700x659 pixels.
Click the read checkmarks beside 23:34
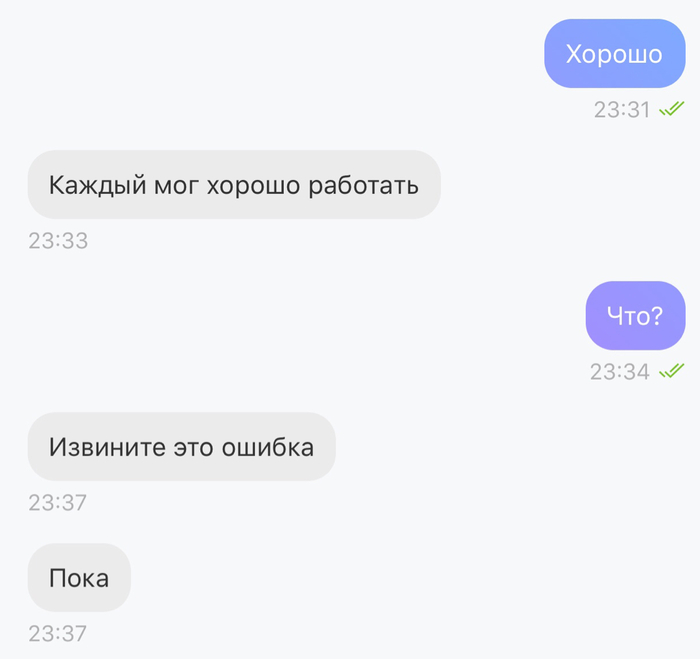point(671,371)
